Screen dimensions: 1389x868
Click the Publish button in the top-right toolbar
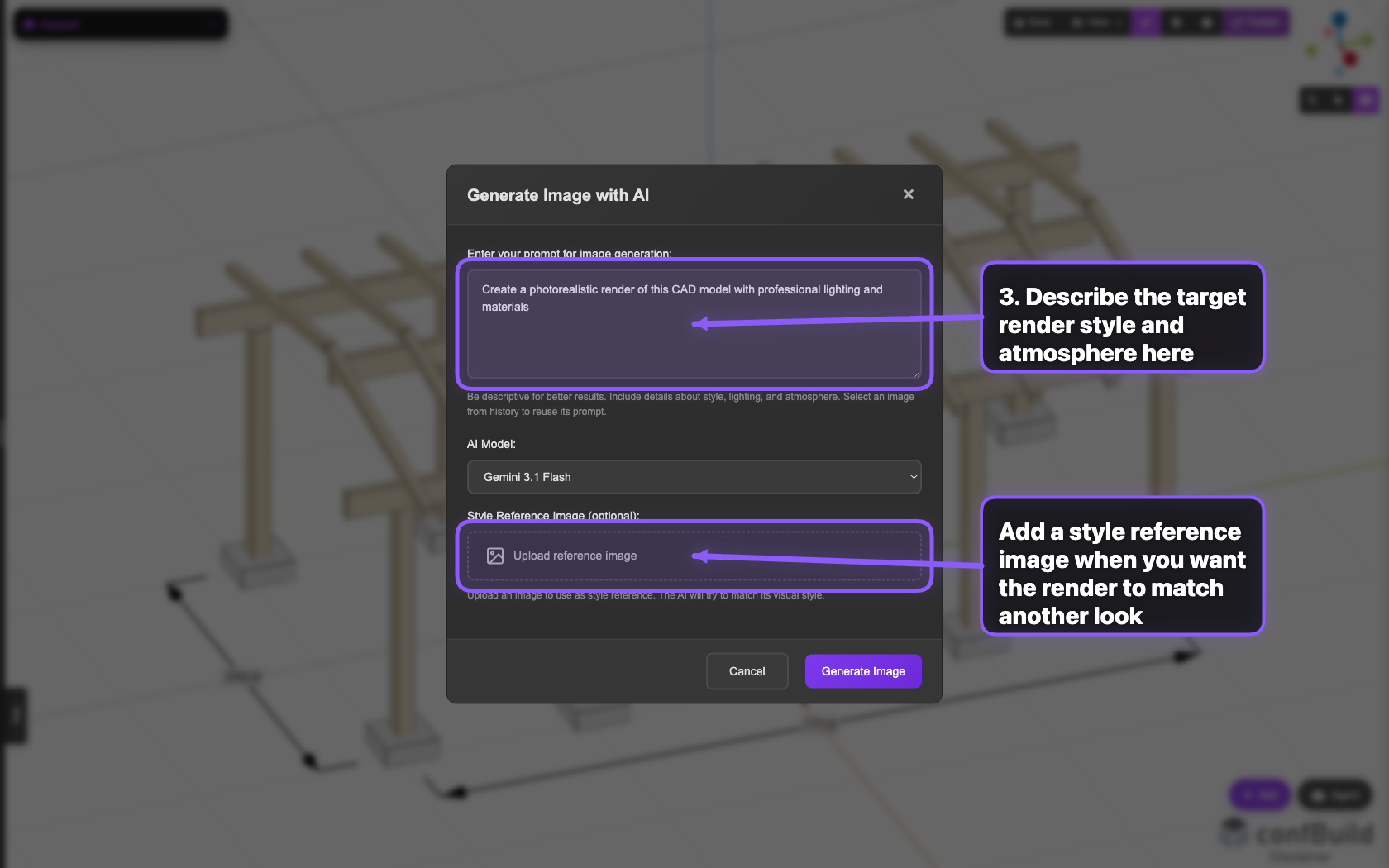(x=1255, y=22)
